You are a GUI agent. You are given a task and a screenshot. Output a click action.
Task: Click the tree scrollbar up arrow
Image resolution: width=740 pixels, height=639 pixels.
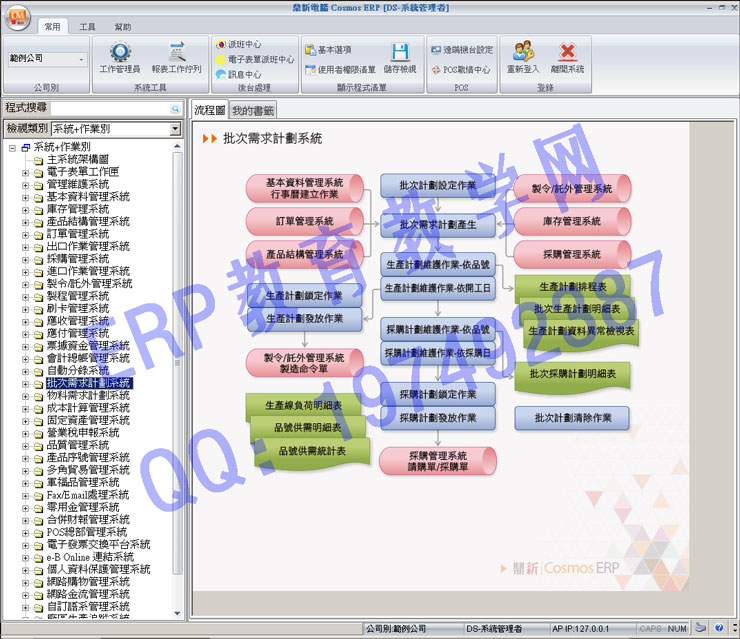coord(177,147)
